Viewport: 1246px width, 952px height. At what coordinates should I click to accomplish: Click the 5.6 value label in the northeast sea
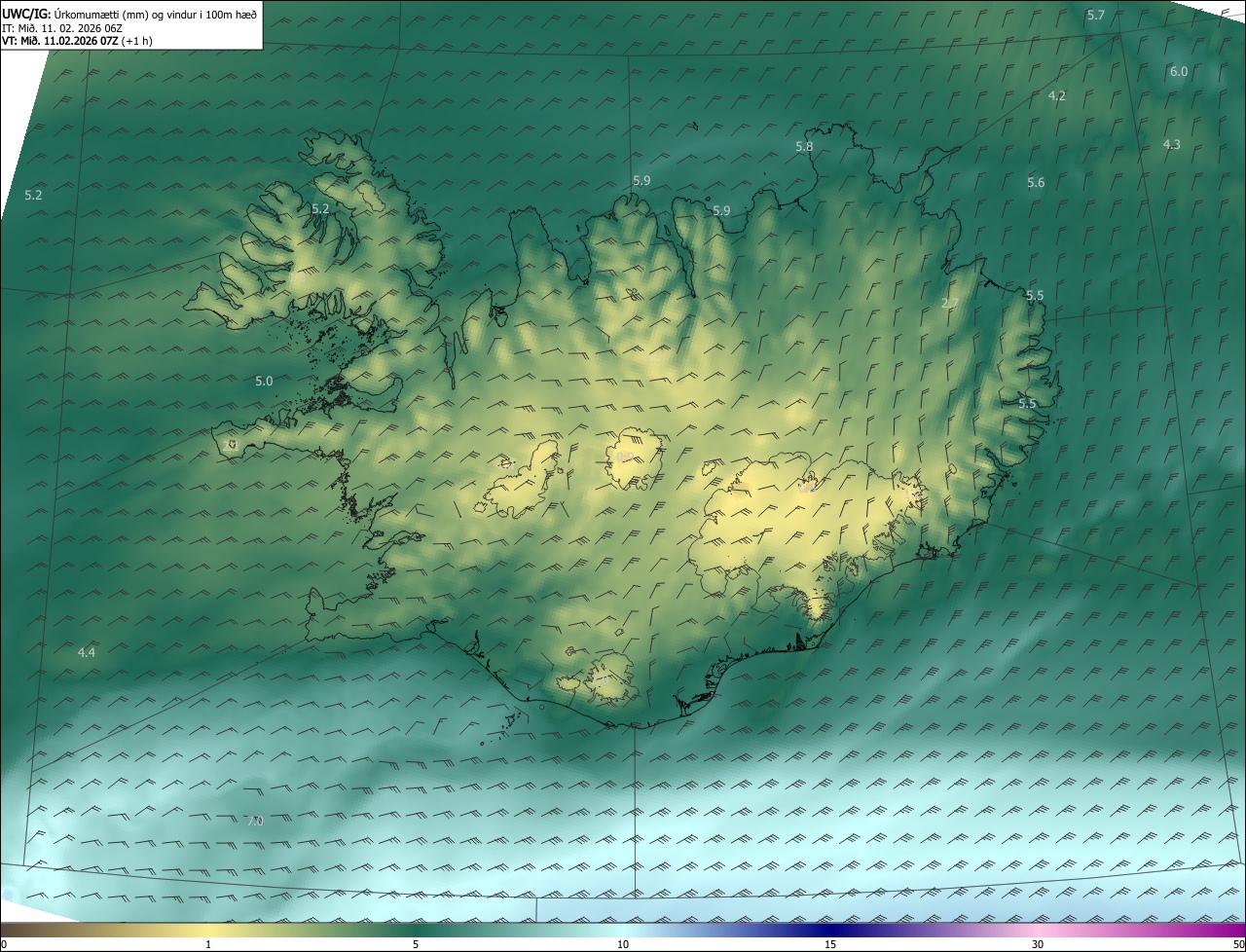1036,182
